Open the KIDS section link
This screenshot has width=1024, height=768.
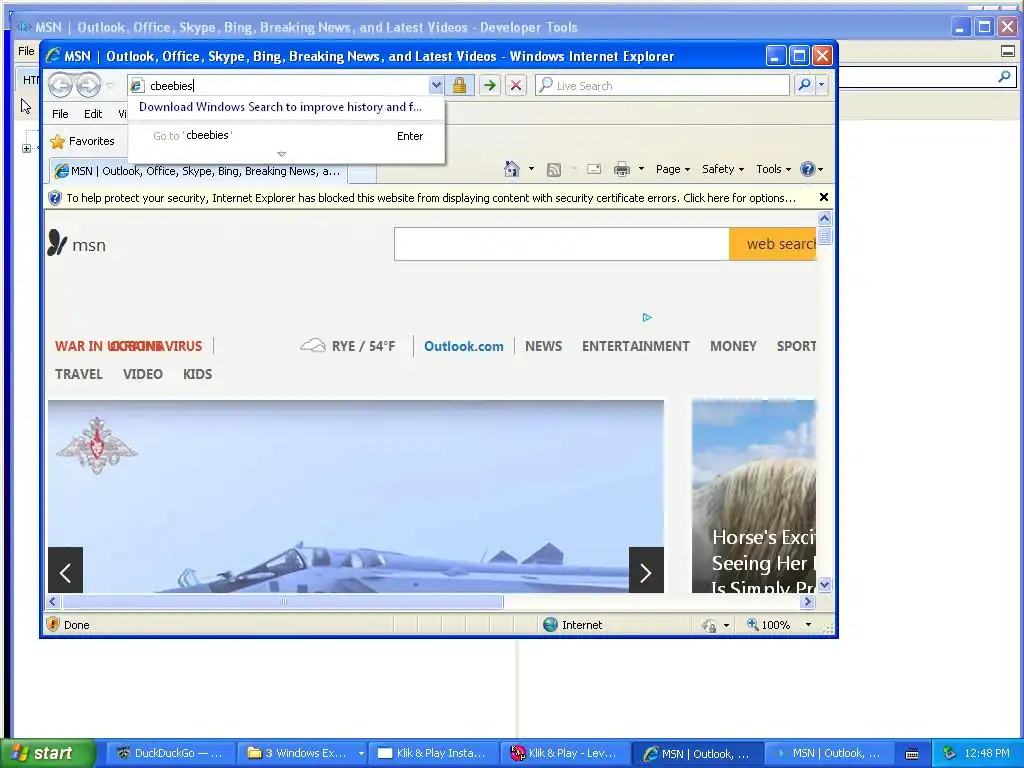pyautogui.click(x=197, y=374)
